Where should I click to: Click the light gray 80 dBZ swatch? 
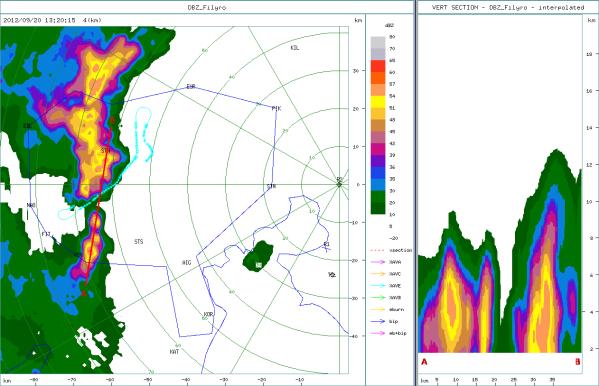tap(378, 42)
